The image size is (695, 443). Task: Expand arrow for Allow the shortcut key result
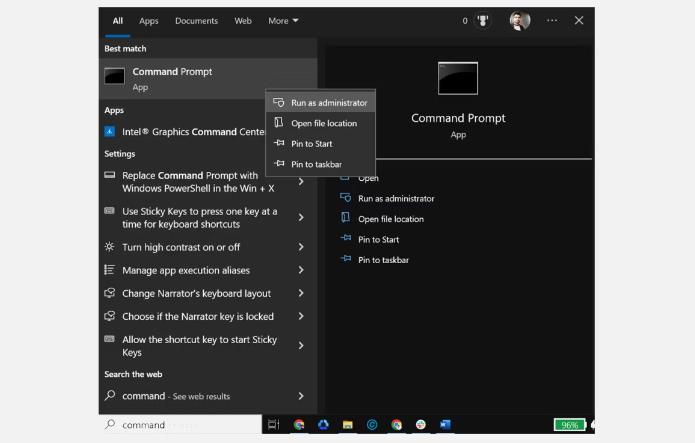pos(301,345)
